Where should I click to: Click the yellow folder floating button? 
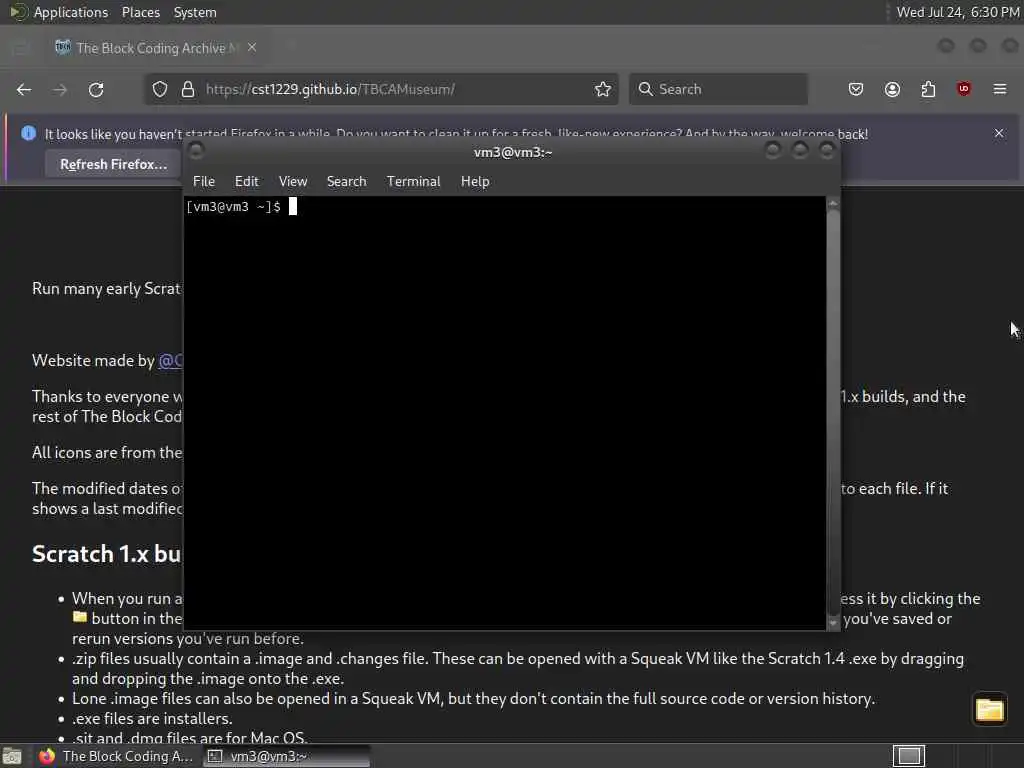989,710
